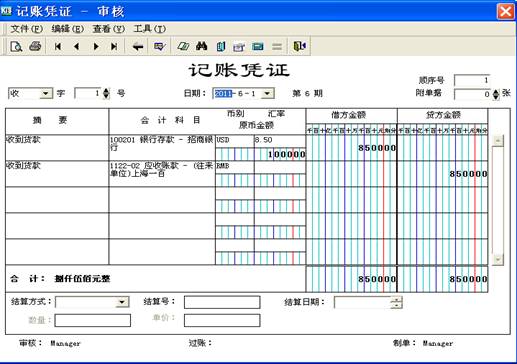
Task: Go to the first voucher record
Action: point(58,46)
